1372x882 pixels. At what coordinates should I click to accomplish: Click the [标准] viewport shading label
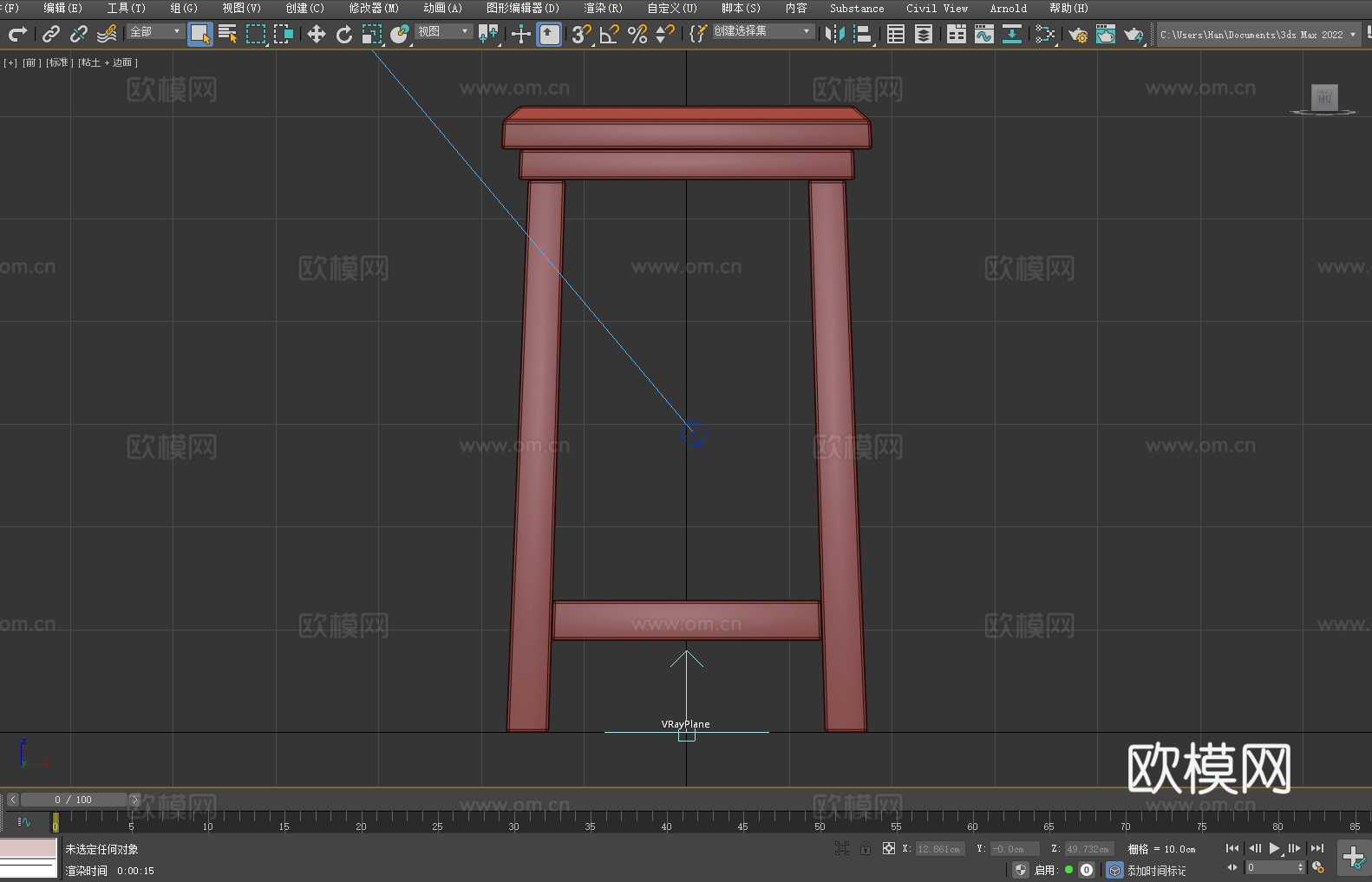[x=59, y=62]
